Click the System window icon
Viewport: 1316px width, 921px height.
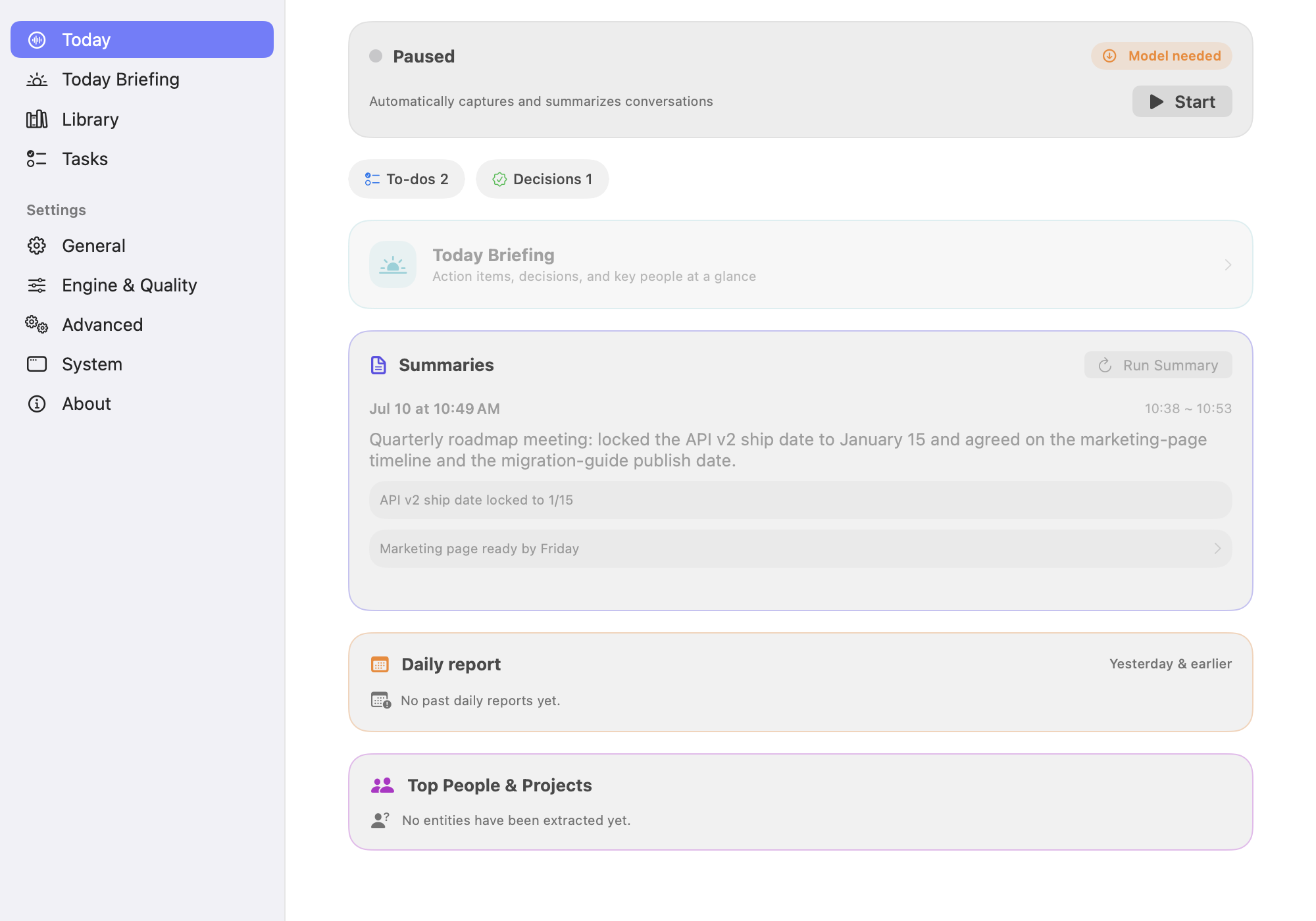[x=37, y=364]
